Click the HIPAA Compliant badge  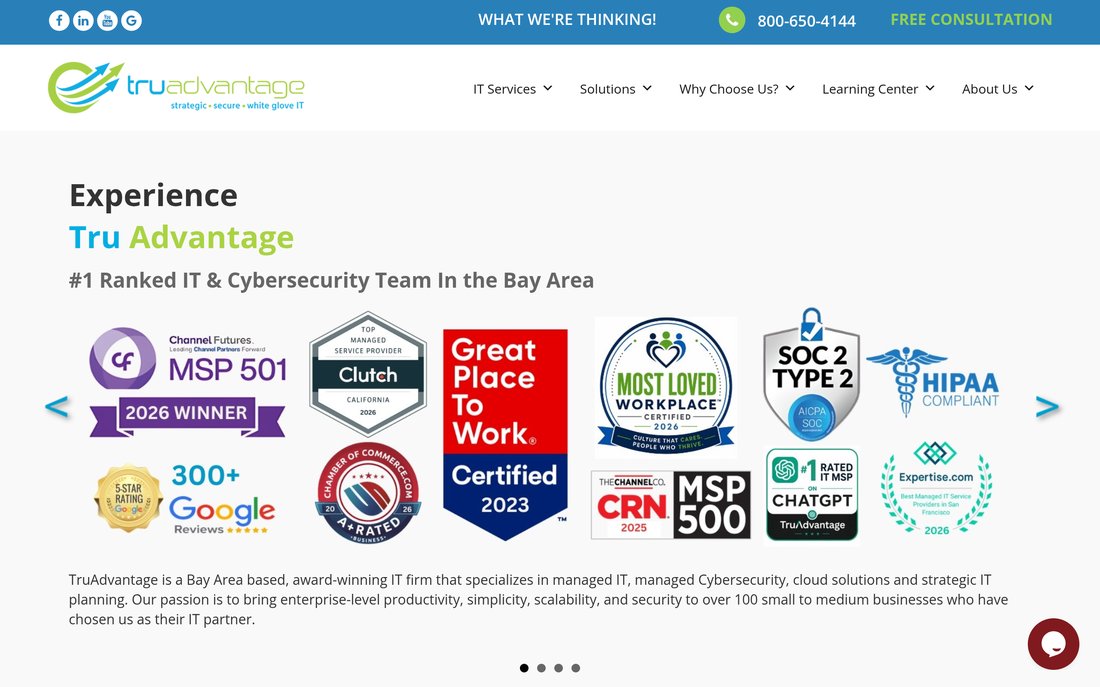tap(933, 382)
